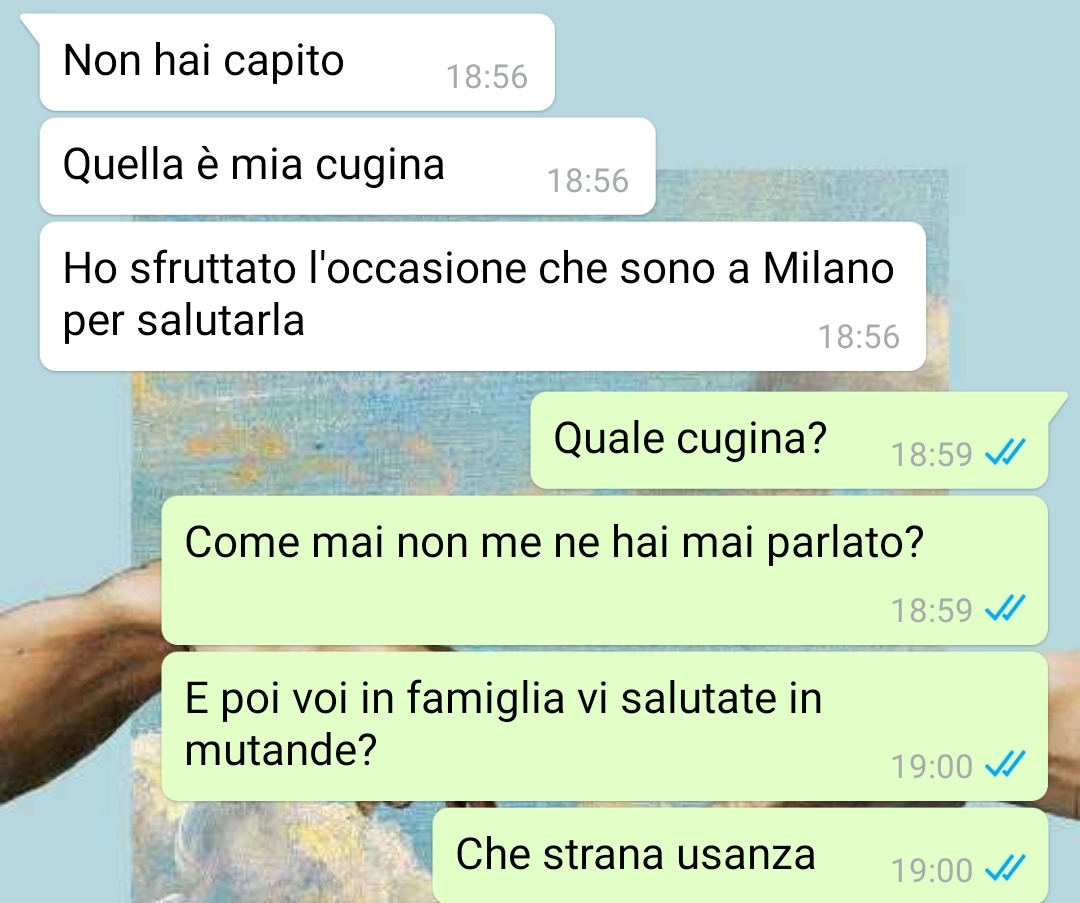The height and width of the screenshot is (903, 1080).
Task: Click the 19:00 timestamp on the 'mutande?' message
Action: pos(931,766)
